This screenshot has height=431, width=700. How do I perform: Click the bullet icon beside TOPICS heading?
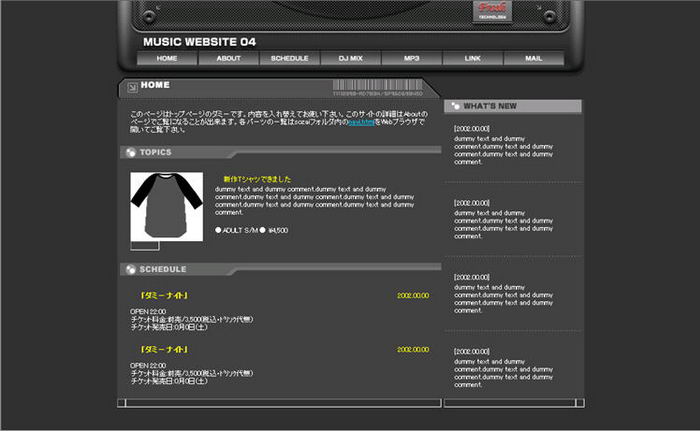(x=131, y=153)
